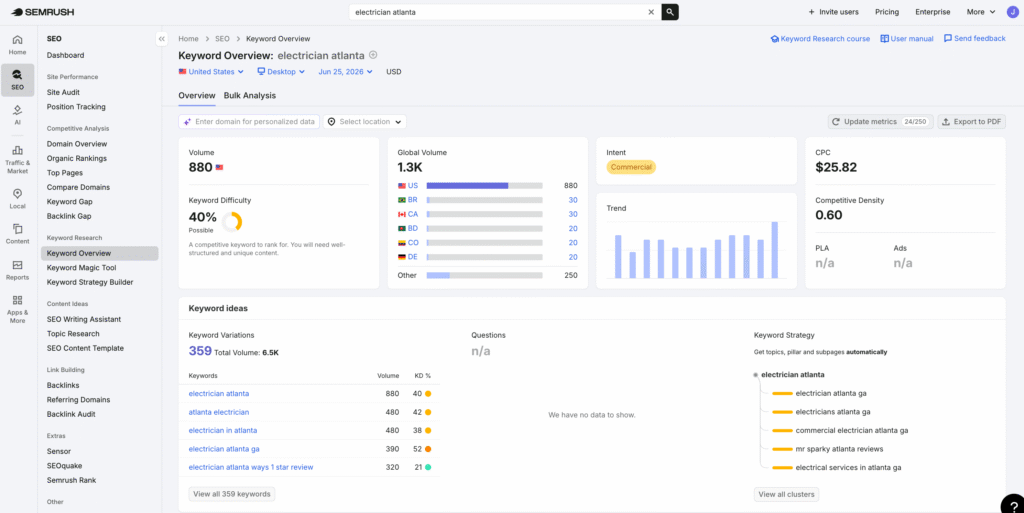The height and width of the screenshot is (513, 1024).
Task: Open Keyword Gap in the sidebar
Action: 69,202
